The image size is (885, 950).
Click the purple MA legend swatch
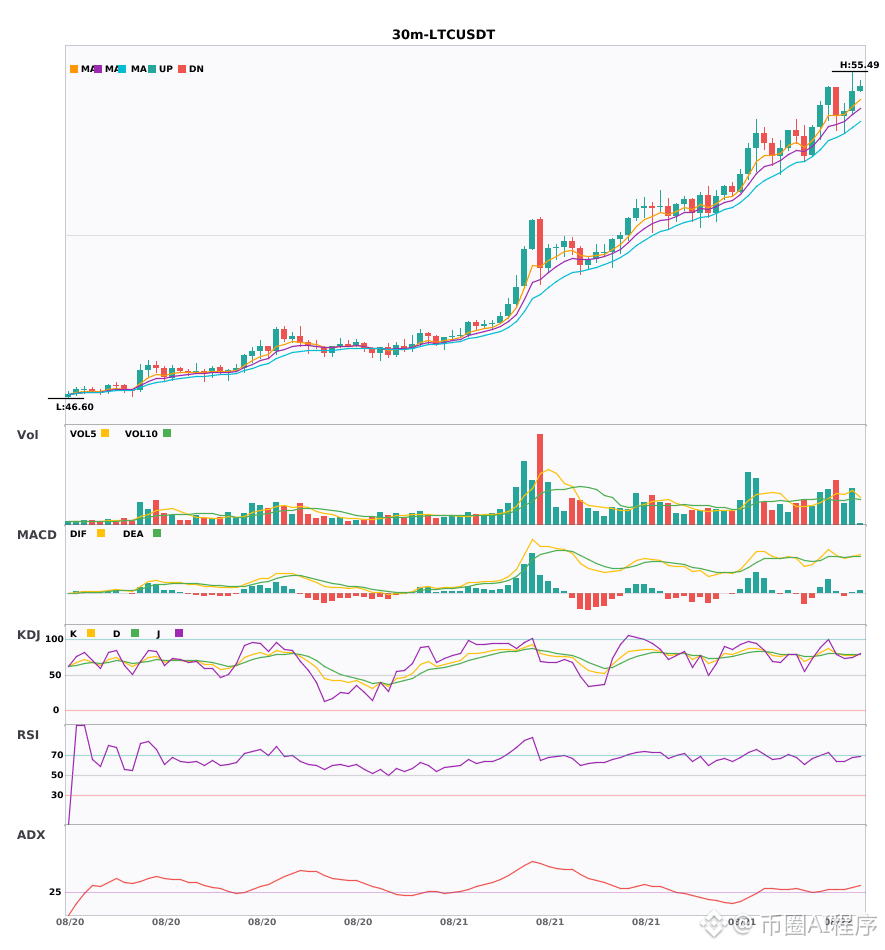[x=98, y=69]
